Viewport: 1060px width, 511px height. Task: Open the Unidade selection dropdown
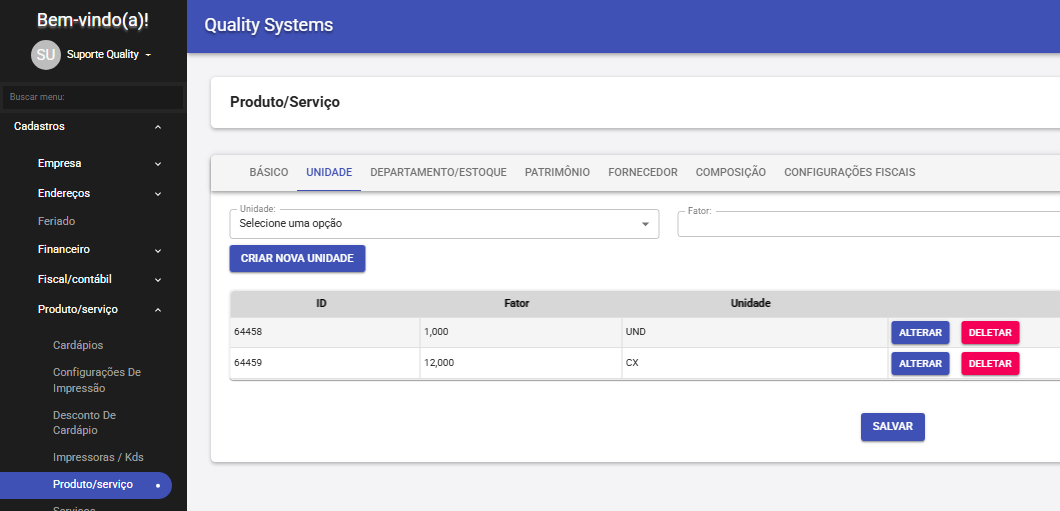444,224
